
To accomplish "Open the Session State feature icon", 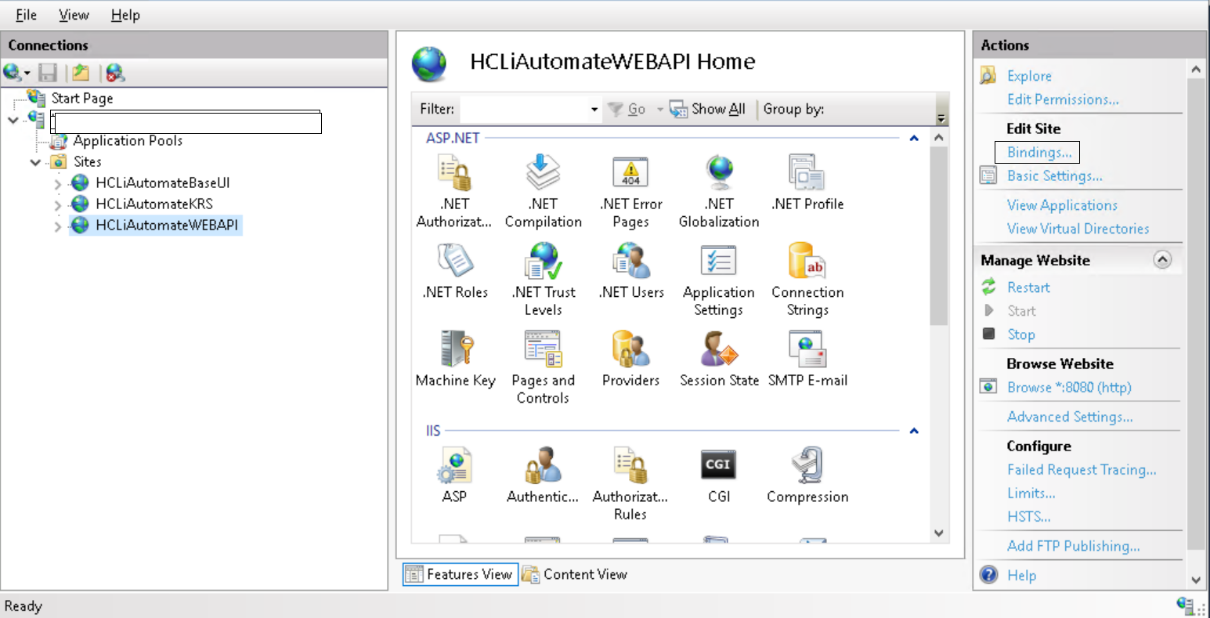I will click(719, 351).
